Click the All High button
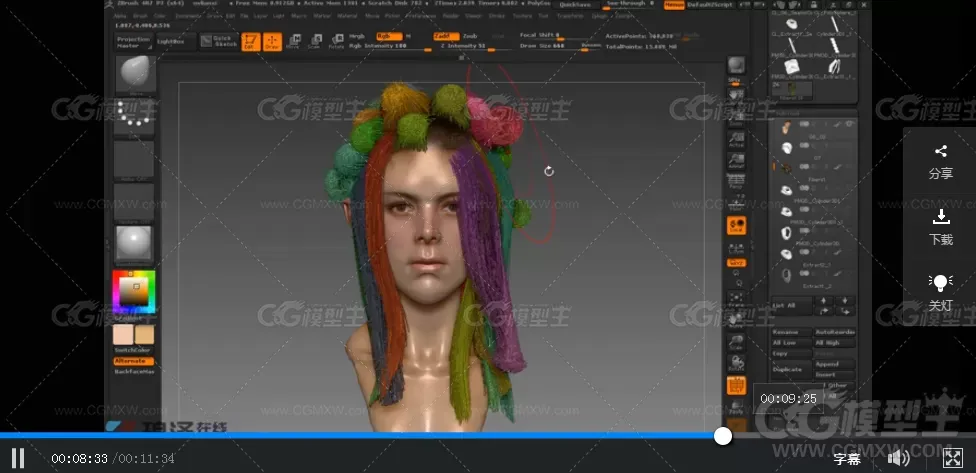The height and width of the screenshot is (473, 976). tap(835, 343)
